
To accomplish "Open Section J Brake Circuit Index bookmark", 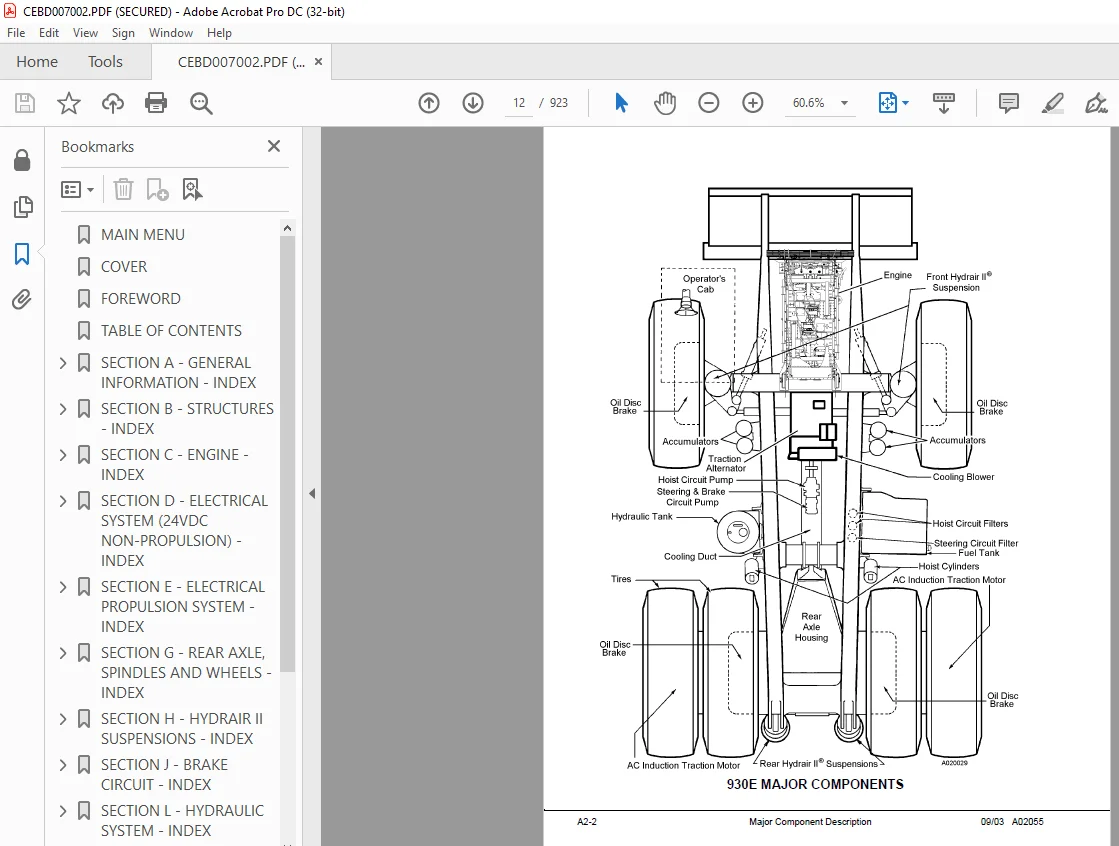I will [x=164, y=775].
